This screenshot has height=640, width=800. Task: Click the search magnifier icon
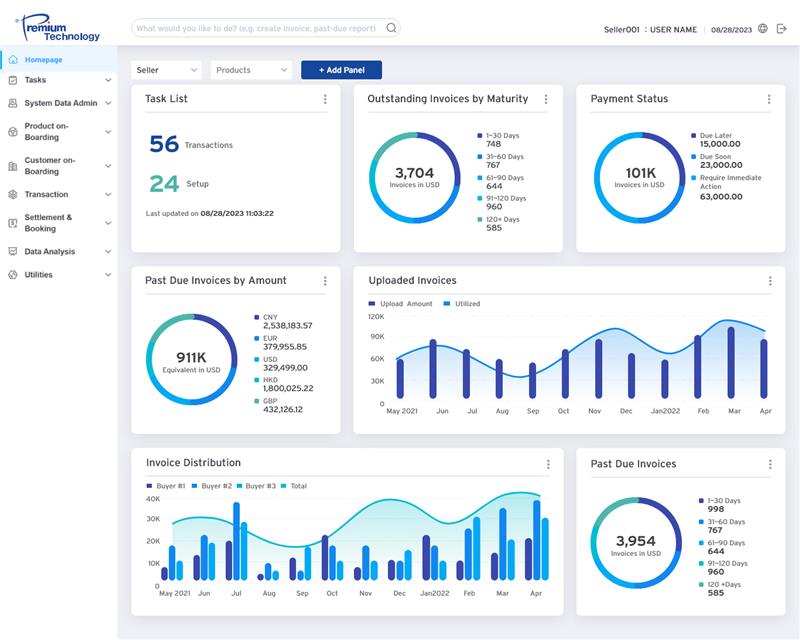(391, 28)
